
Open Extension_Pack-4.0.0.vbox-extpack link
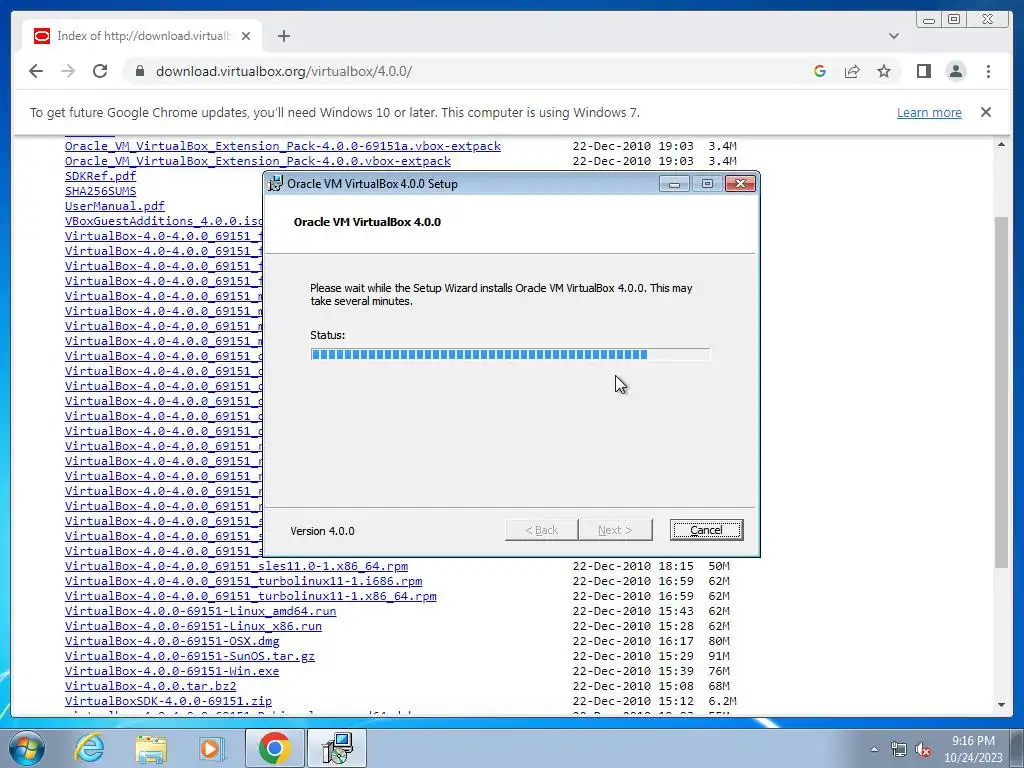point(257,161)
